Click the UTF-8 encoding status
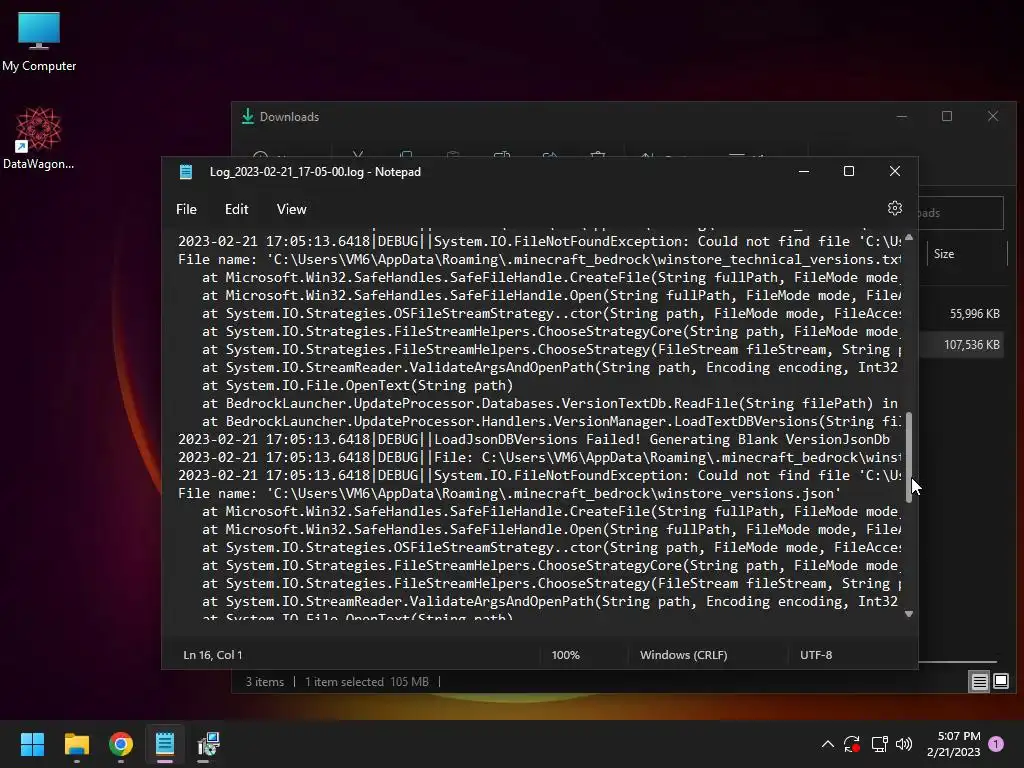This screenshot has height=768, width=1024. (816, 654)
